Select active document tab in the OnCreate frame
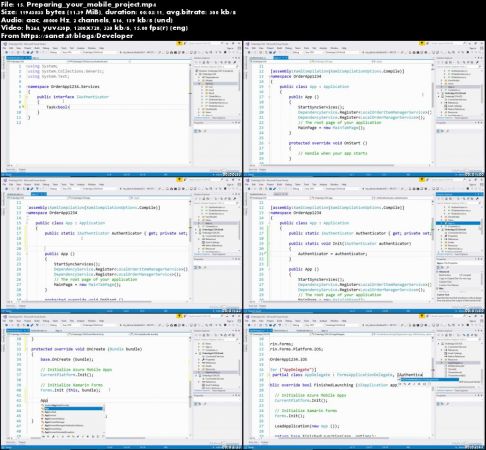Image resolution: width=486 pixels, height=450 pixels. point(18,330)
